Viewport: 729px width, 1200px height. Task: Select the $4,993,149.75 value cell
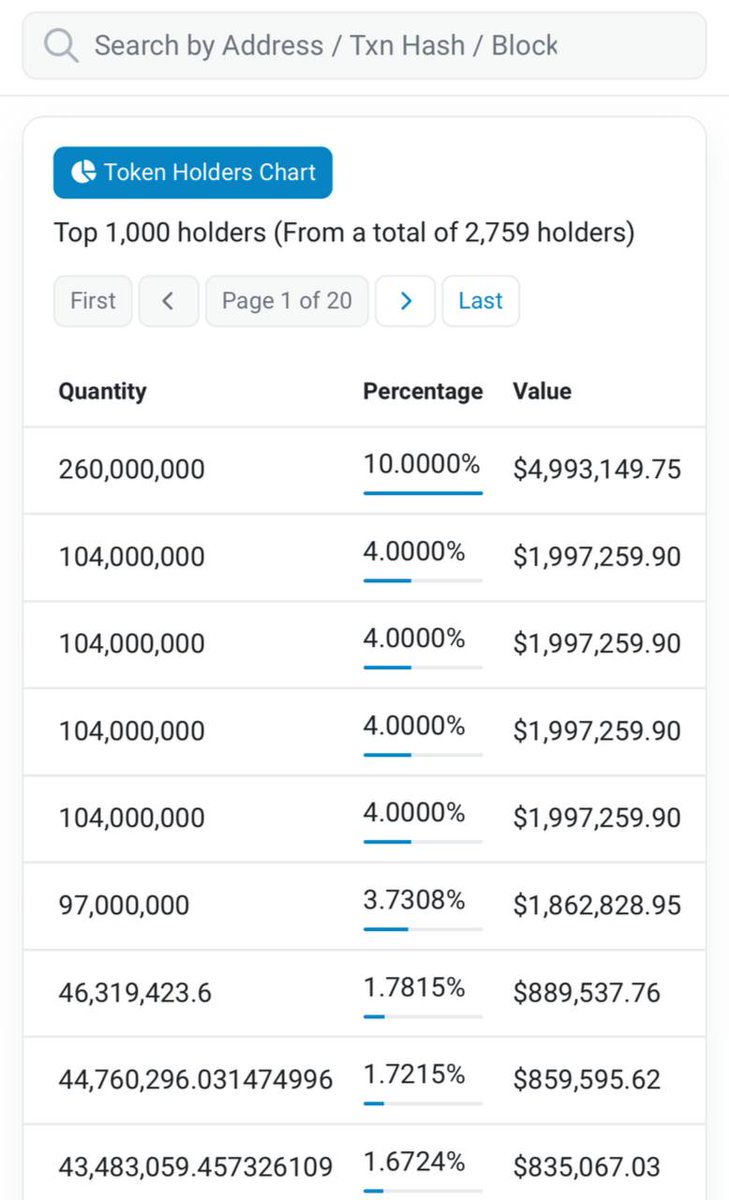pos(597,469)
